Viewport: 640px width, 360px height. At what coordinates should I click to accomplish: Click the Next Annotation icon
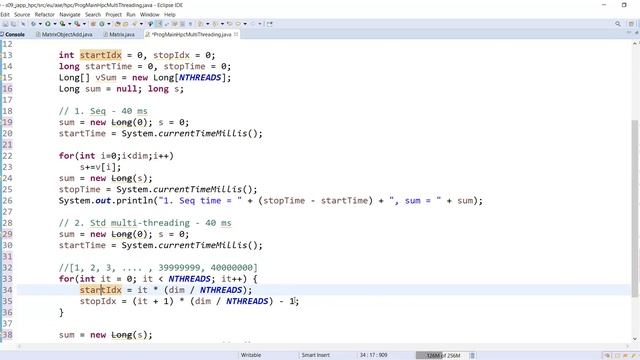(x=200, y=24)
